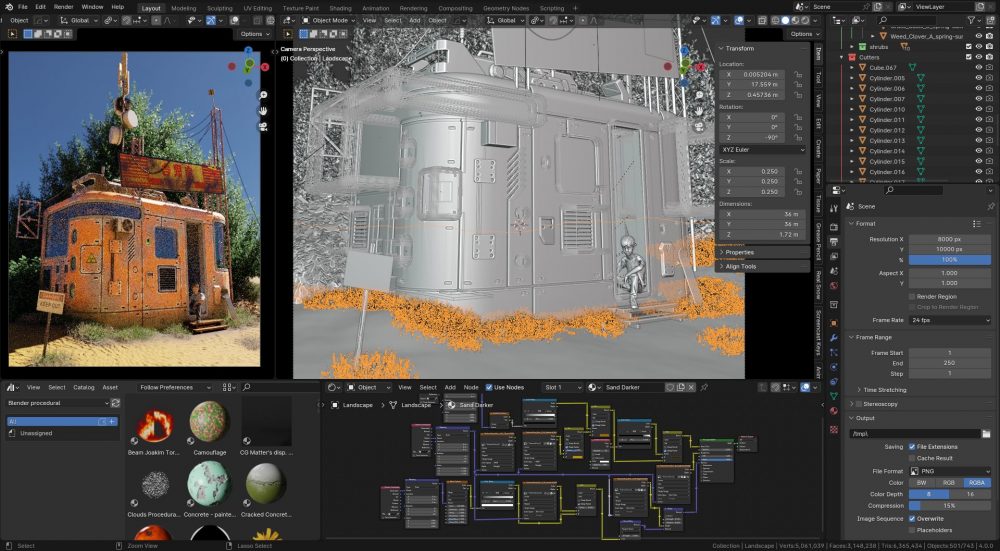
Task: Toggle the Overwrite checkbox
Action: pos(912,519)
